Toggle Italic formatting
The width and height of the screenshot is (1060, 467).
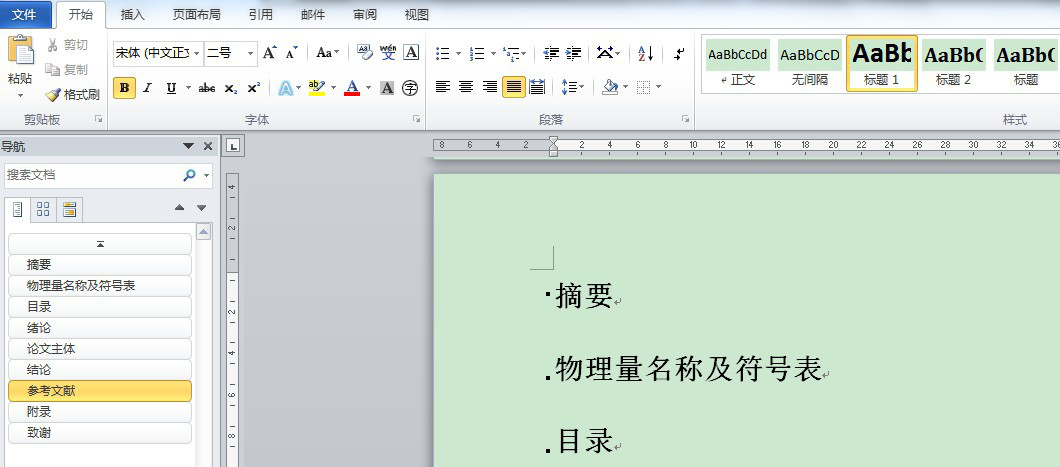pos(148,88)
